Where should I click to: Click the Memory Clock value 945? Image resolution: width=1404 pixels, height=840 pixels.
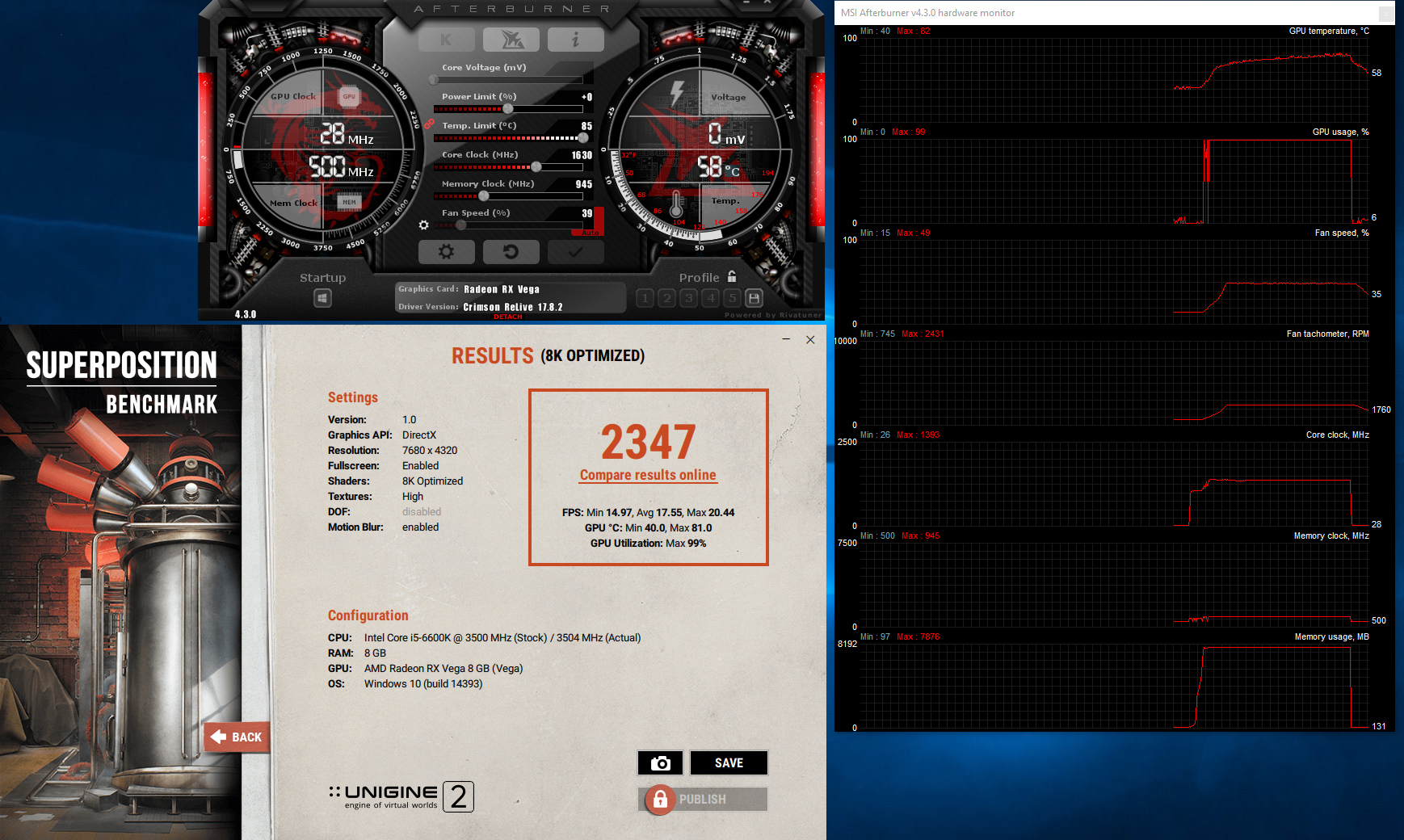tap(584, 184)
